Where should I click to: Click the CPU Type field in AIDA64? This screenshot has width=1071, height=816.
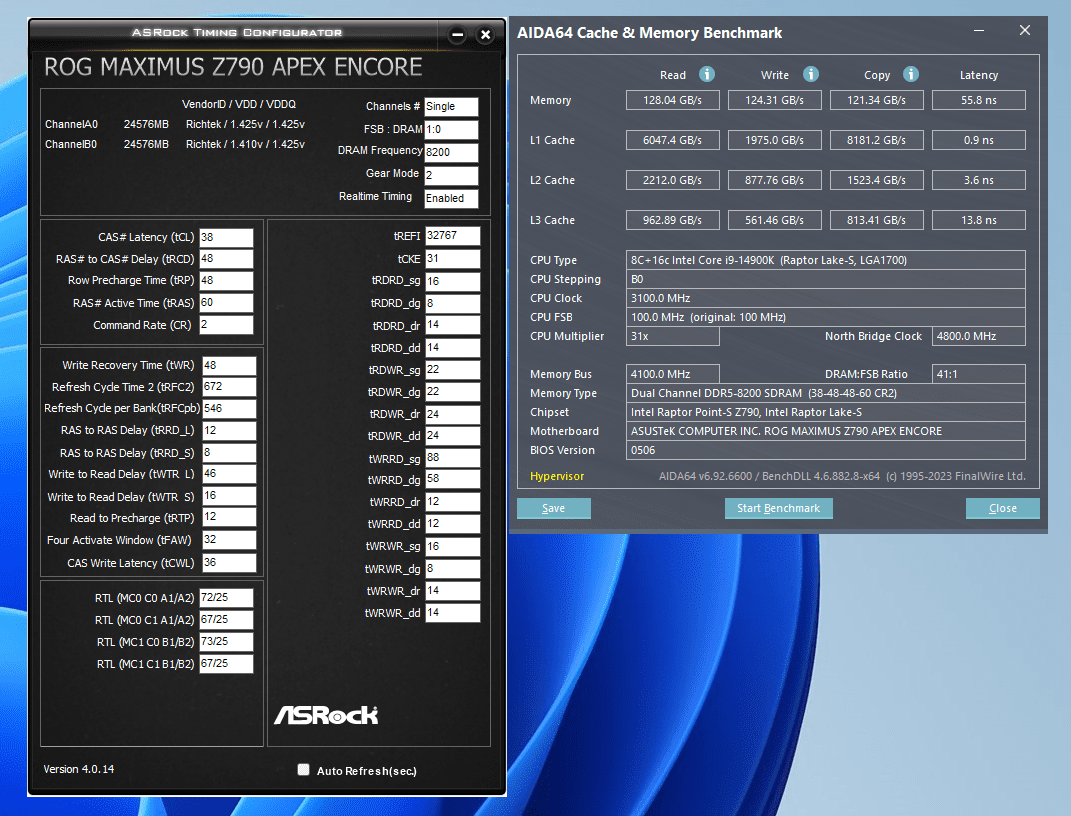pyautogui.click(x=826, y=260)
